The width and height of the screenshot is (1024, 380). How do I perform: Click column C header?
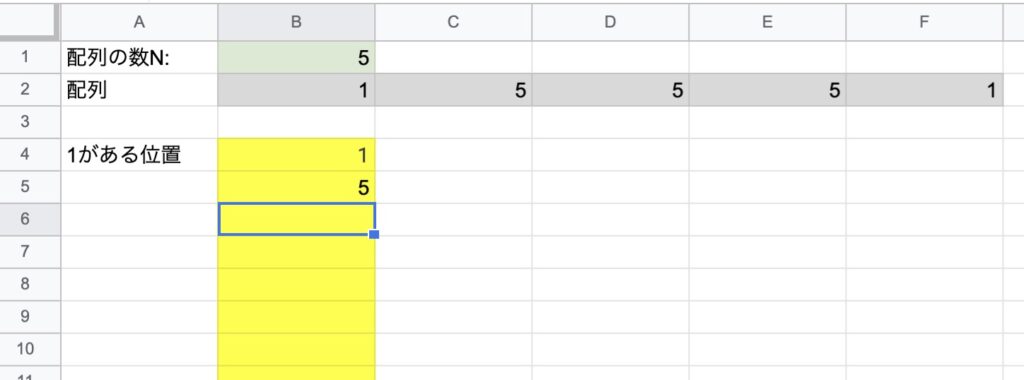(453, 22)
